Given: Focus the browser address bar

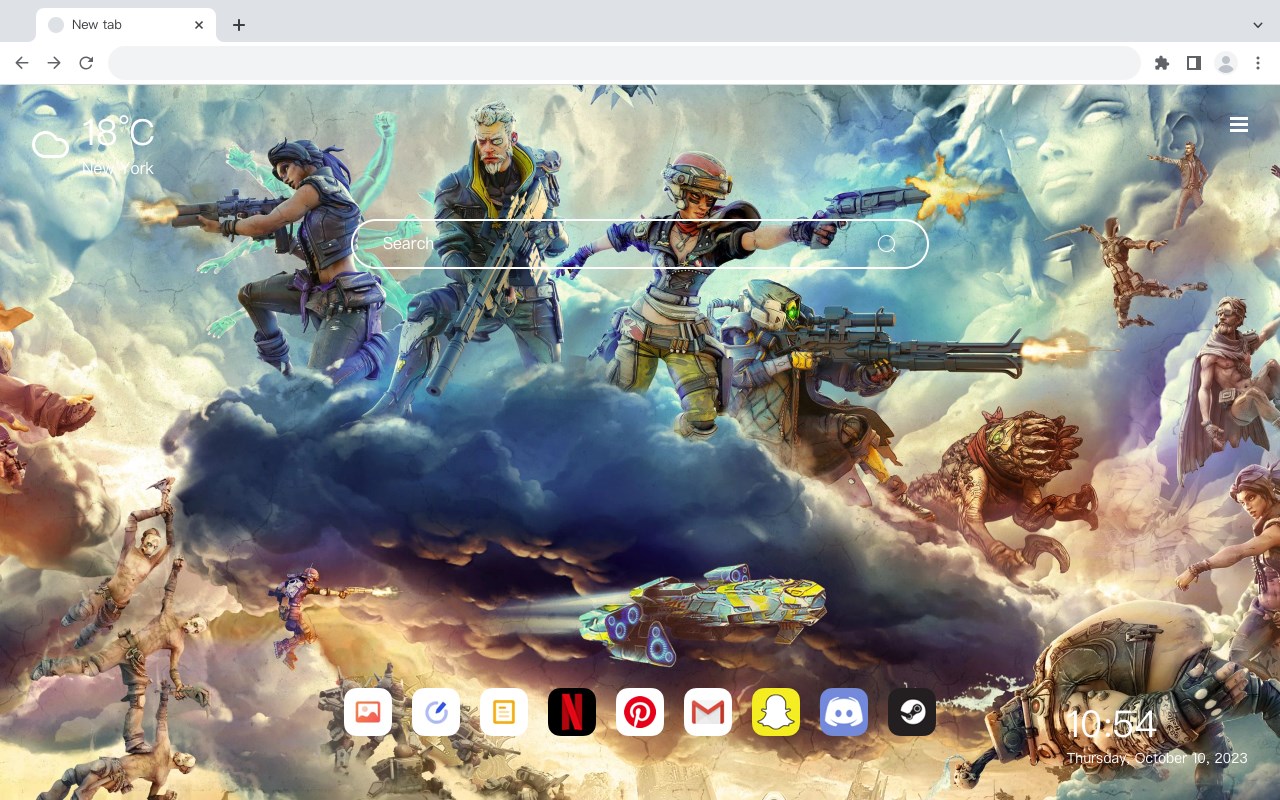Looking at the screenshot, I should point(624,63).
